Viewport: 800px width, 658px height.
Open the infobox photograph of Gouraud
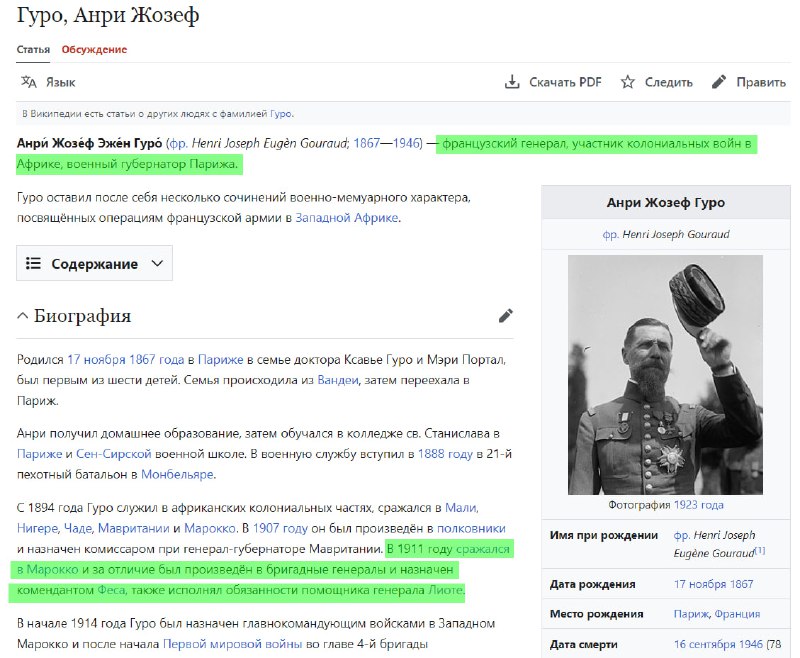pyautogui.click(x=665, y=375)
